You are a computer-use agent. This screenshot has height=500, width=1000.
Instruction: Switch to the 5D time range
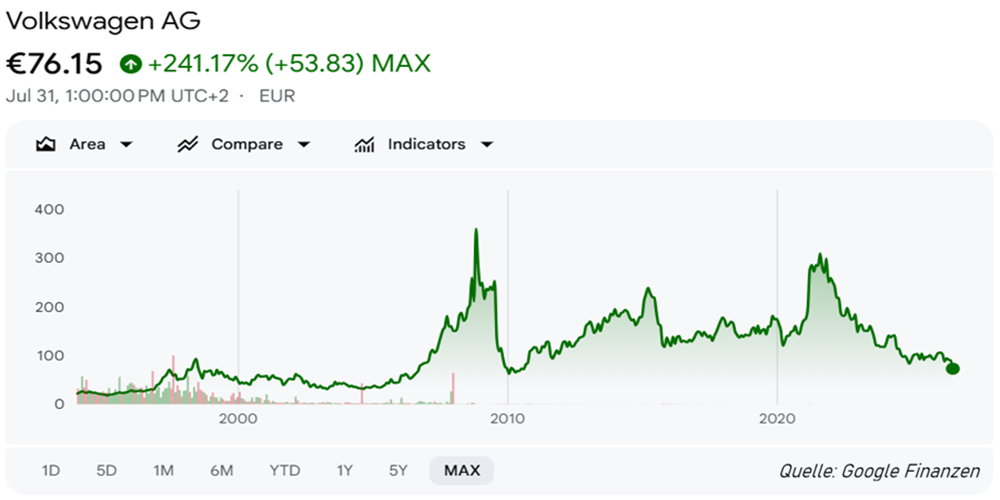pos(107,471)
